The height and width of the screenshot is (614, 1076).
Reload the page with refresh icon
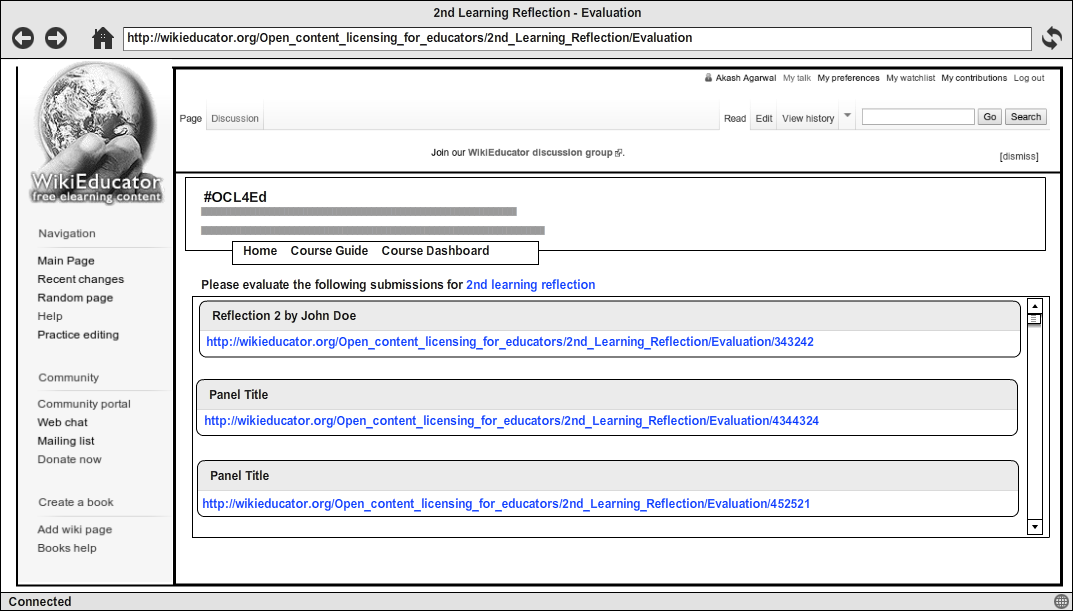(x=1051, y=38)
